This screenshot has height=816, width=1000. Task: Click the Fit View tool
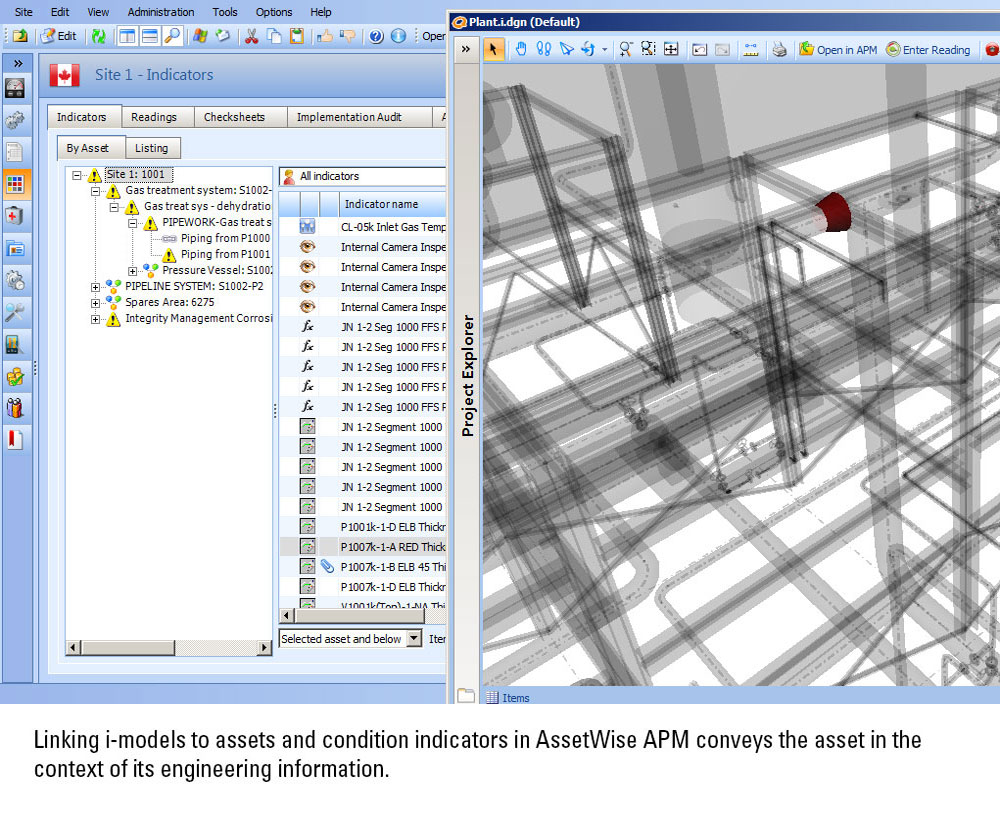pyautogui.click(x=671, y=49)
